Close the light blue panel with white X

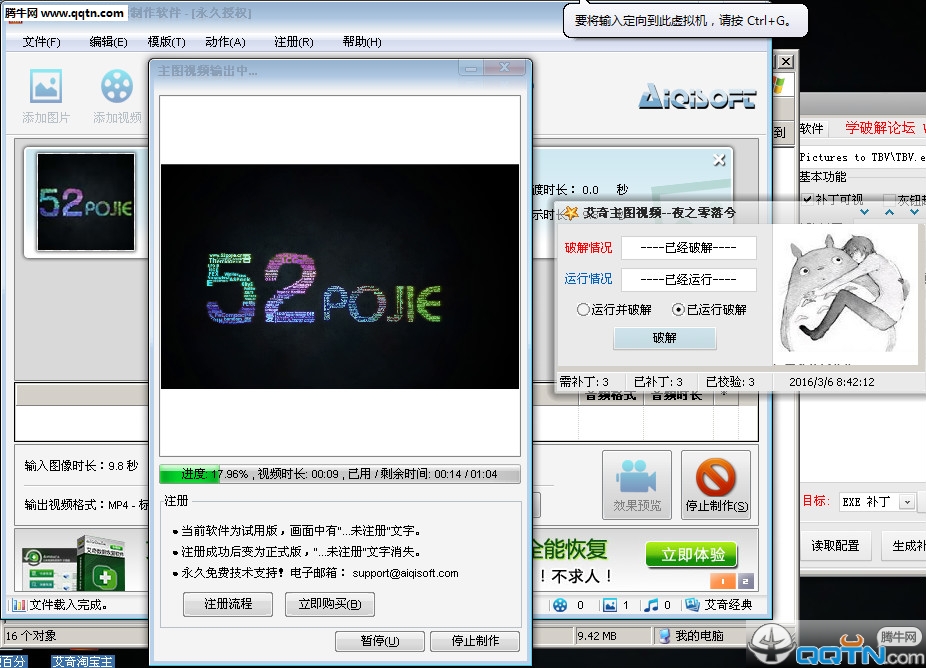click(719, 160)
